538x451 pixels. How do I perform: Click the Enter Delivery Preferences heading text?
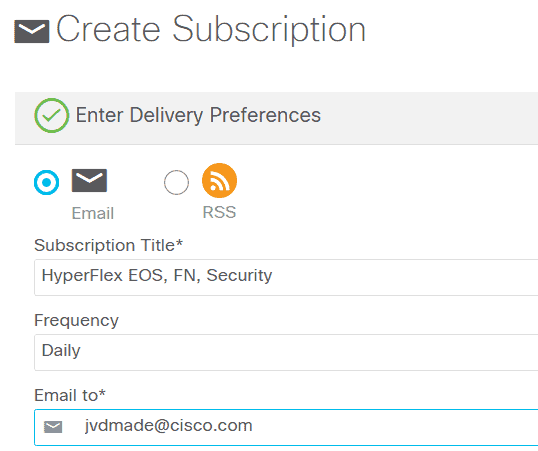[198, 115]
